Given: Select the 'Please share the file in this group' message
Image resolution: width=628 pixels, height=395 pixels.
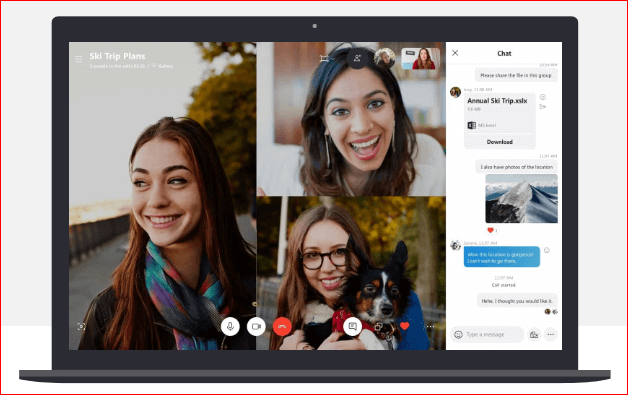Looking at the screenshot, I should 516,75.
